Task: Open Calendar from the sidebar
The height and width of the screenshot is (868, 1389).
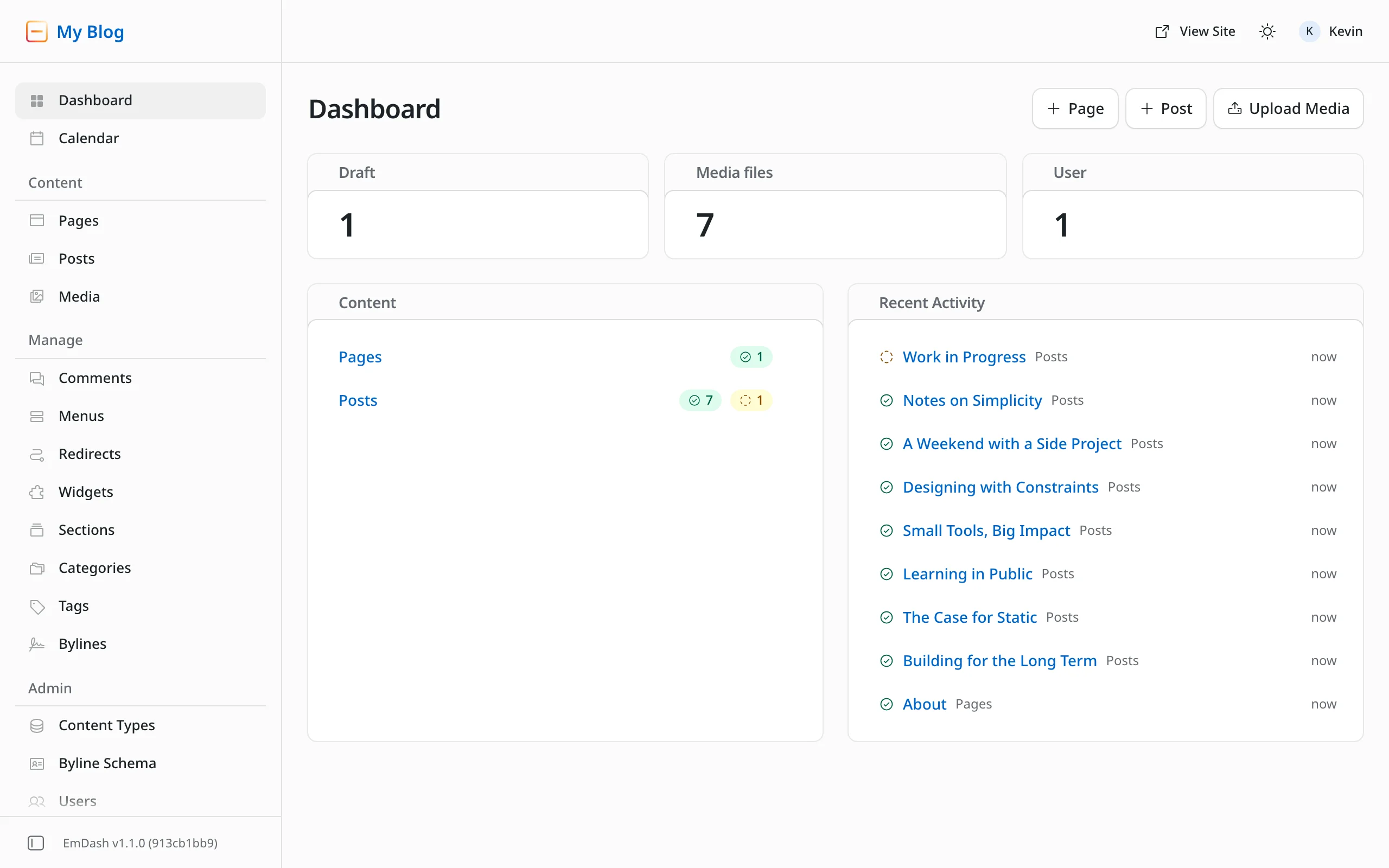Action: click(140, 138)
